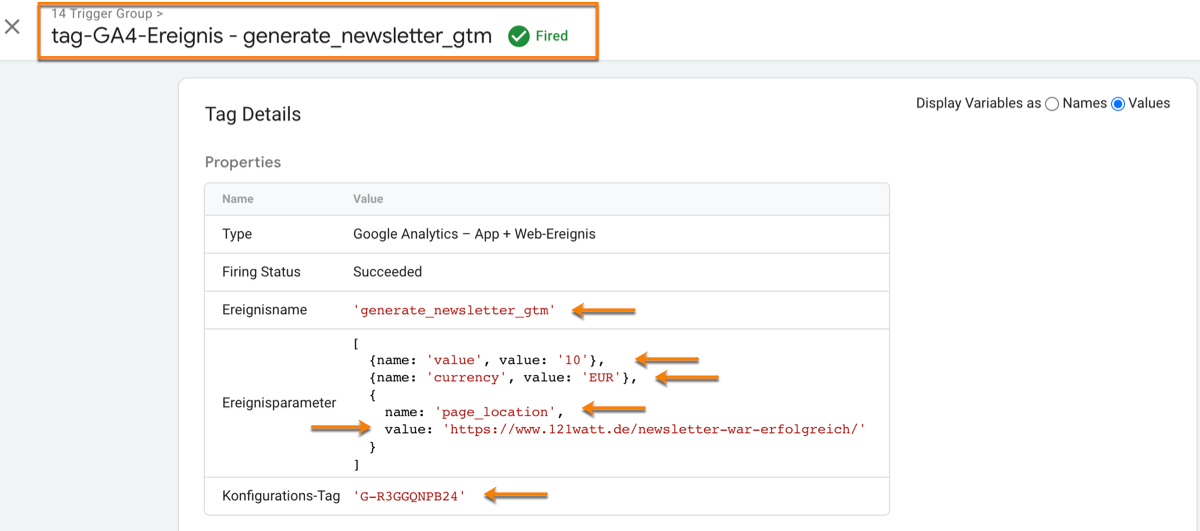1200x531 pixels.
Task: Click the 'Tag Details' heading
Action: pos(253,114)
